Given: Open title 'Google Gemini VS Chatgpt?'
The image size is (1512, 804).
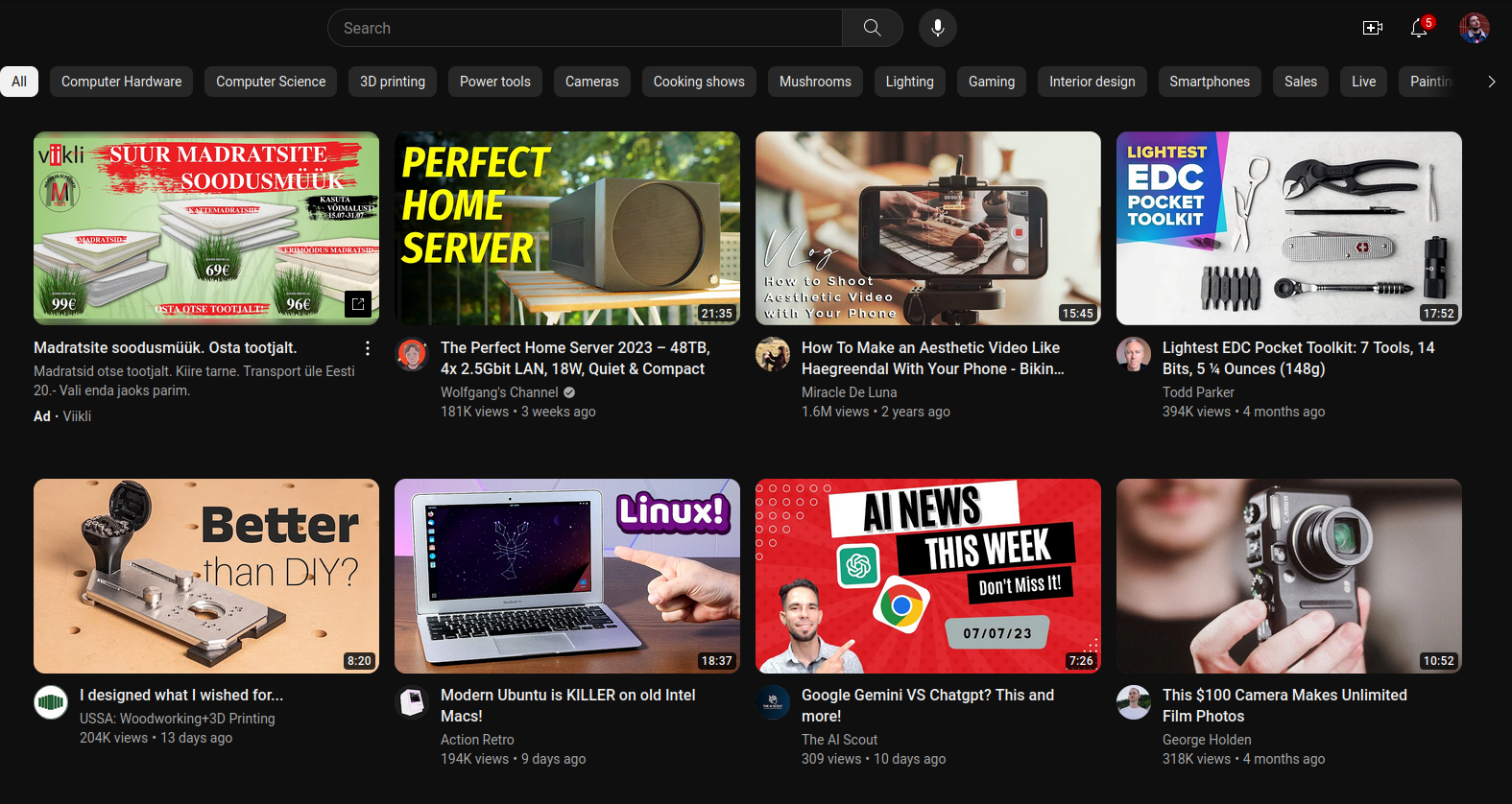Looking at the screenshot, I should (927, 705).
